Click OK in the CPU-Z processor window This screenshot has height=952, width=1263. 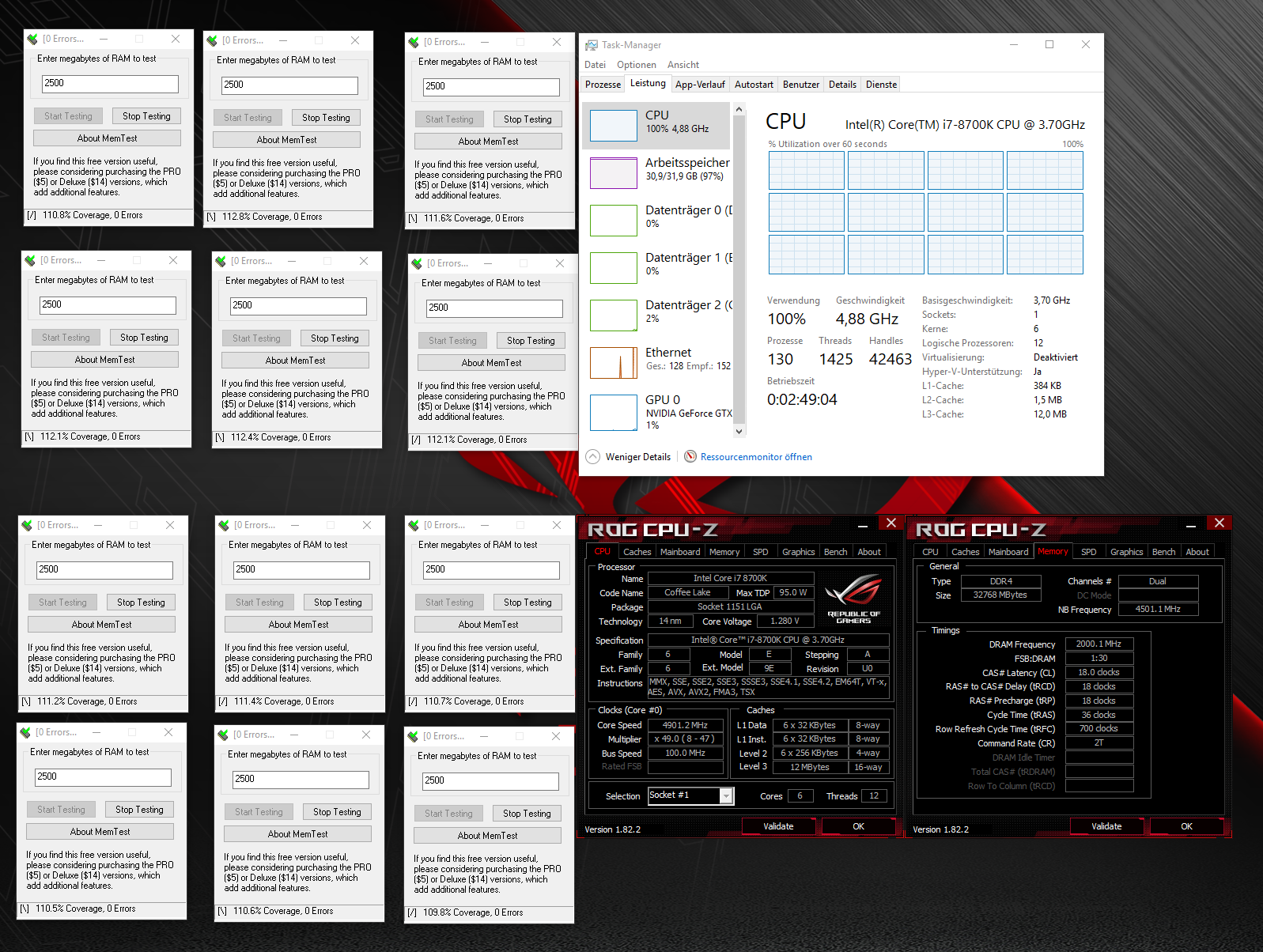(x=858, y=826)
